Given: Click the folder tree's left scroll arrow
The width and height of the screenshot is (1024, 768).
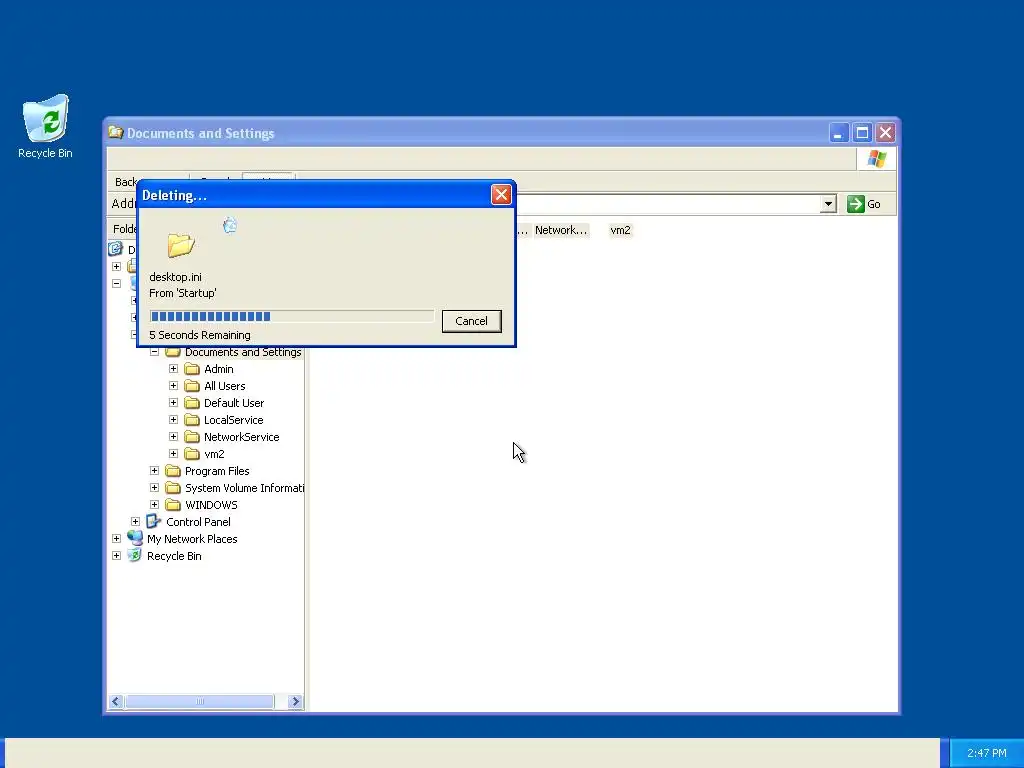Looking at the screenshot, I should pyautogui.click(x=116, y=701).
